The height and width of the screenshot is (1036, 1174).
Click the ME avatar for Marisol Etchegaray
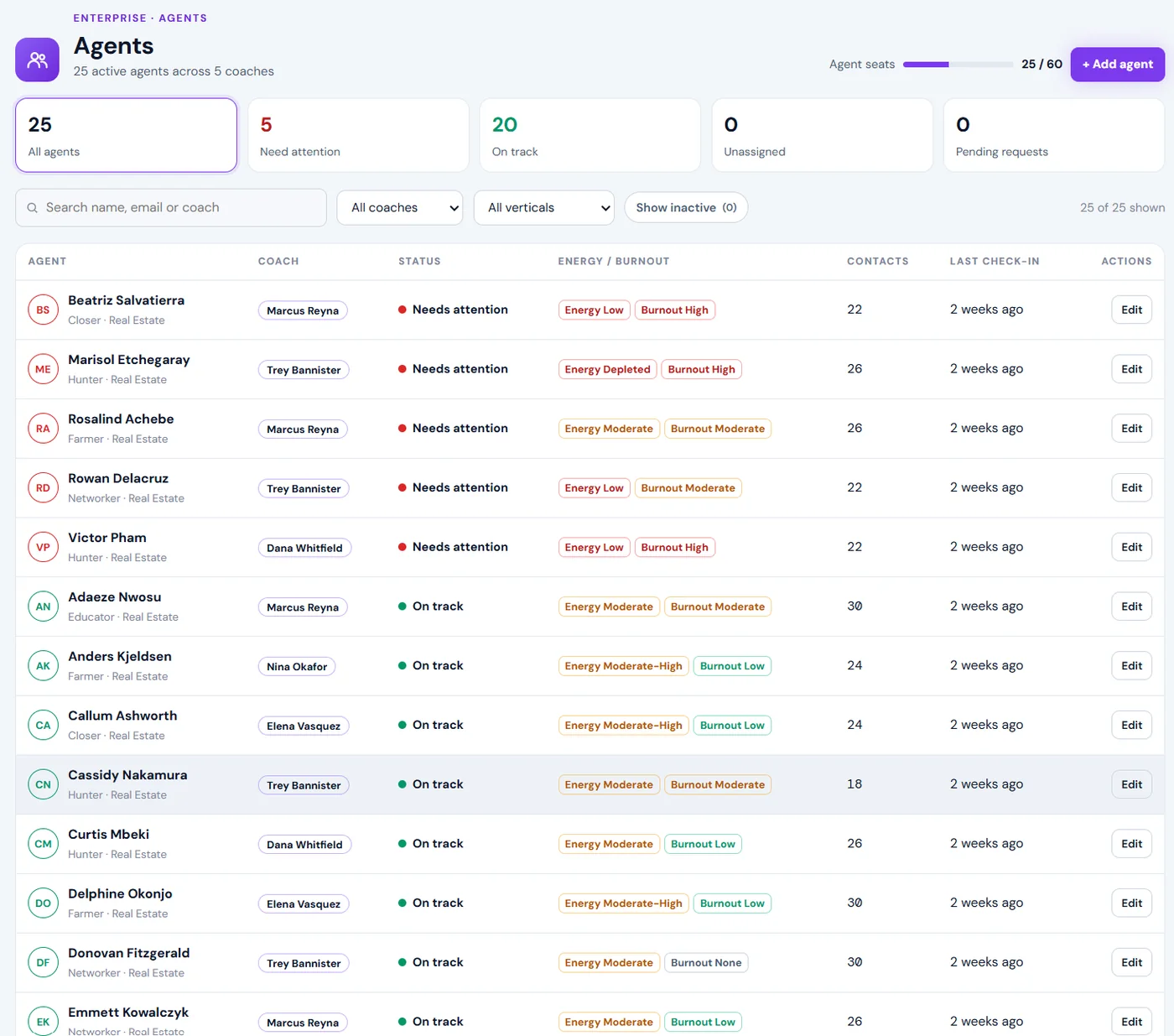(x=43, y=369)
